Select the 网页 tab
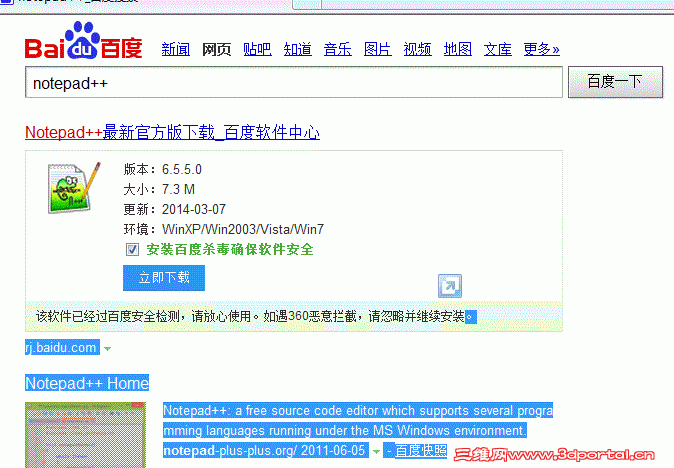Screen dimensions: 674x468 coord(216,49)
